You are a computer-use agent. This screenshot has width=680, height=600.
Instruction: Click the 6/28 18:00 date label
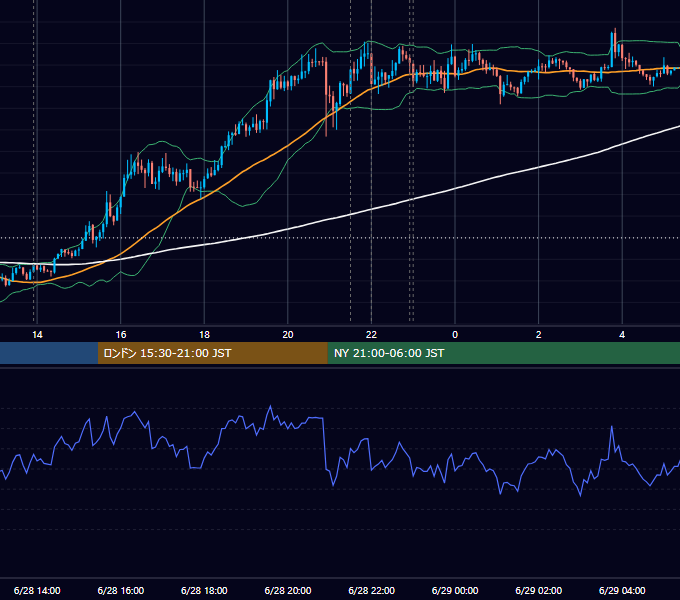coord(204,590)
